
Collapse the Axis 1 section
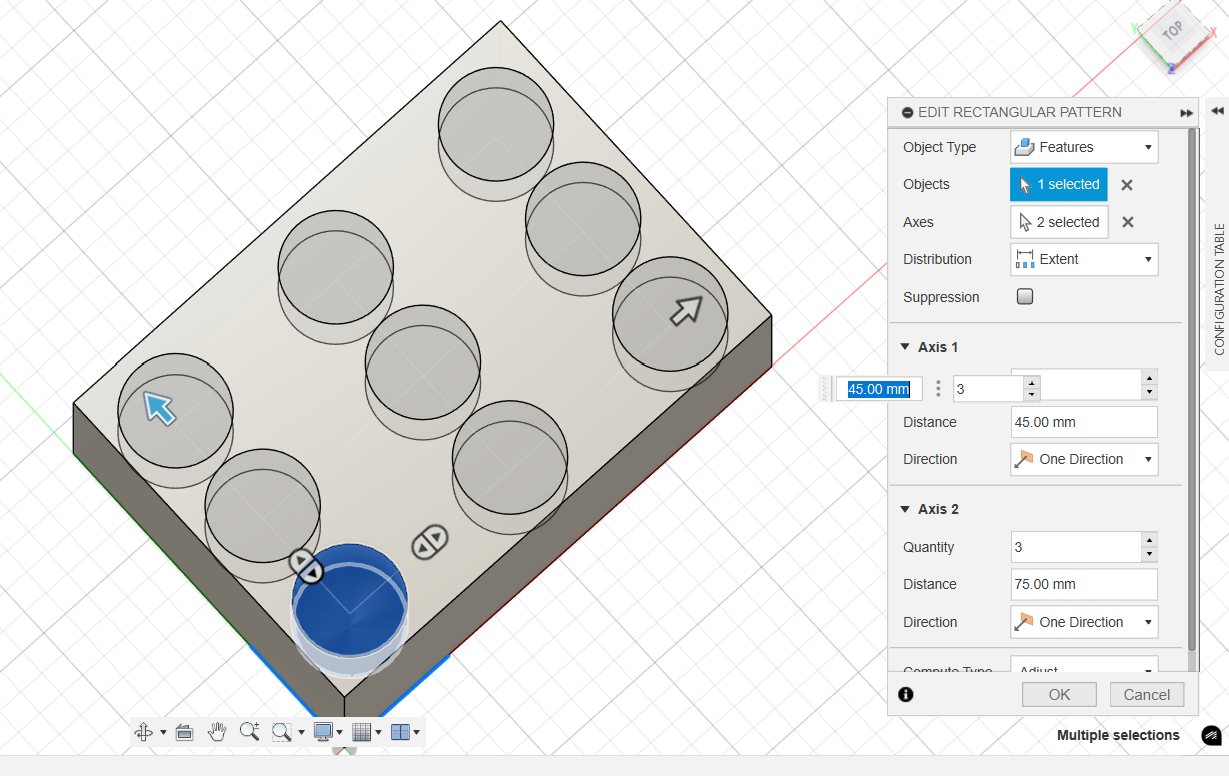905,347
